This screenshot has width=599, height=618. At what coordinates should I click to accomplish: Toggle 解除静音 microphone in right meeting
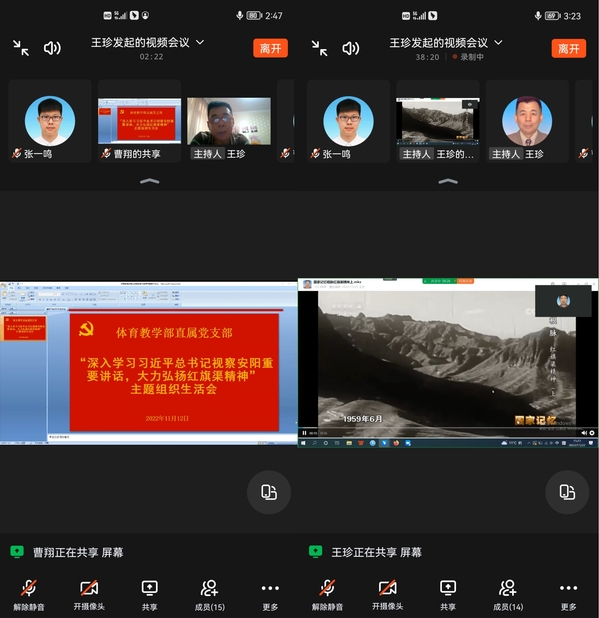point(327,595)
